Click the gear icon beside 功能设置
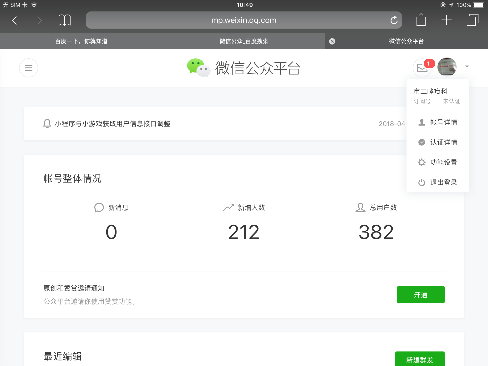The height and width of the screenshot is (366, 488). 422,162
